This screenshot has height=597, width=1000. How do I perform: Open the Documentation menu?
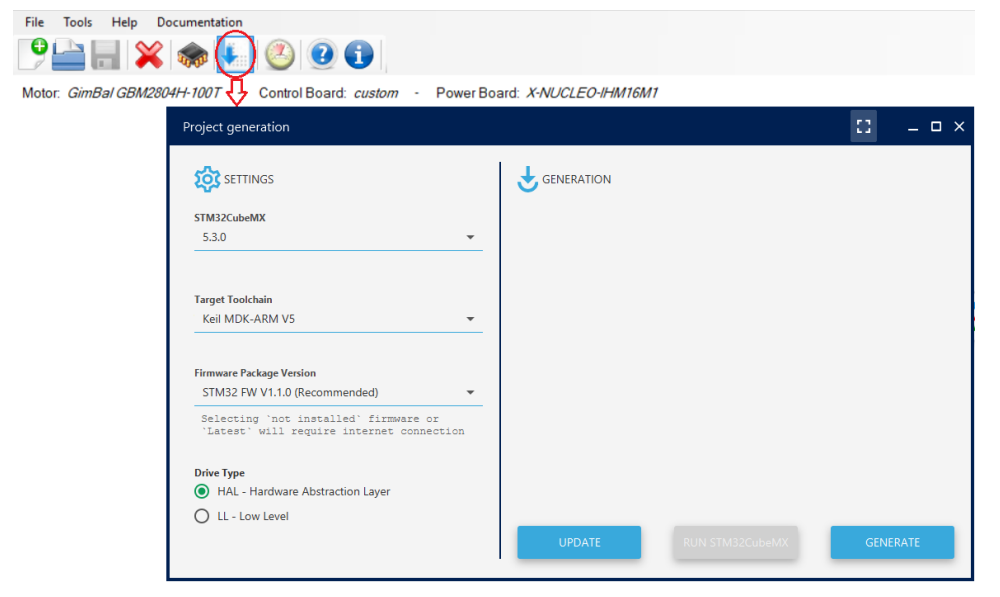[x=200, y=22]
